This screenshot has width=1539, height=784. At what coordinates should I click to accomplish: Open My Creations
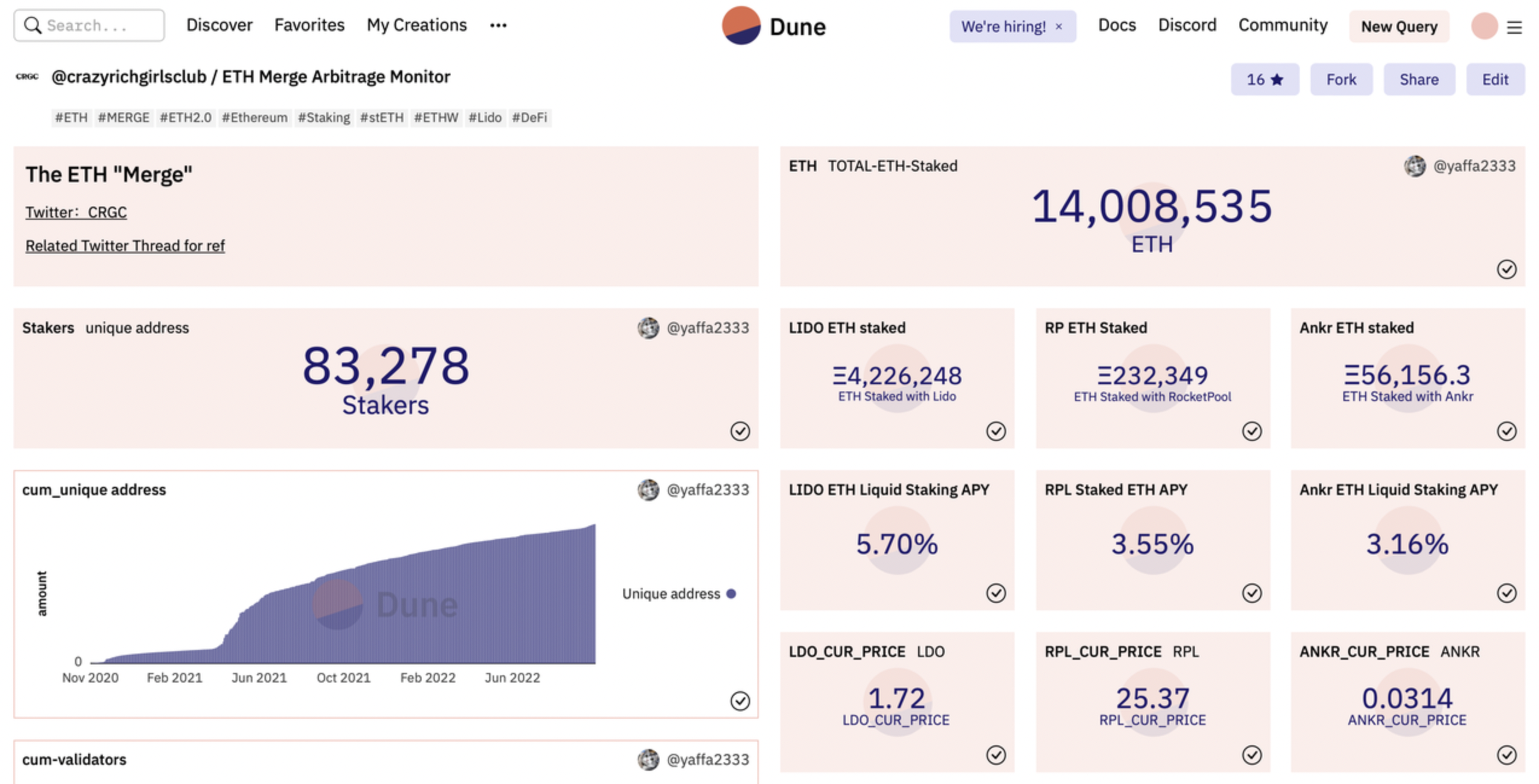pos(417,25)
